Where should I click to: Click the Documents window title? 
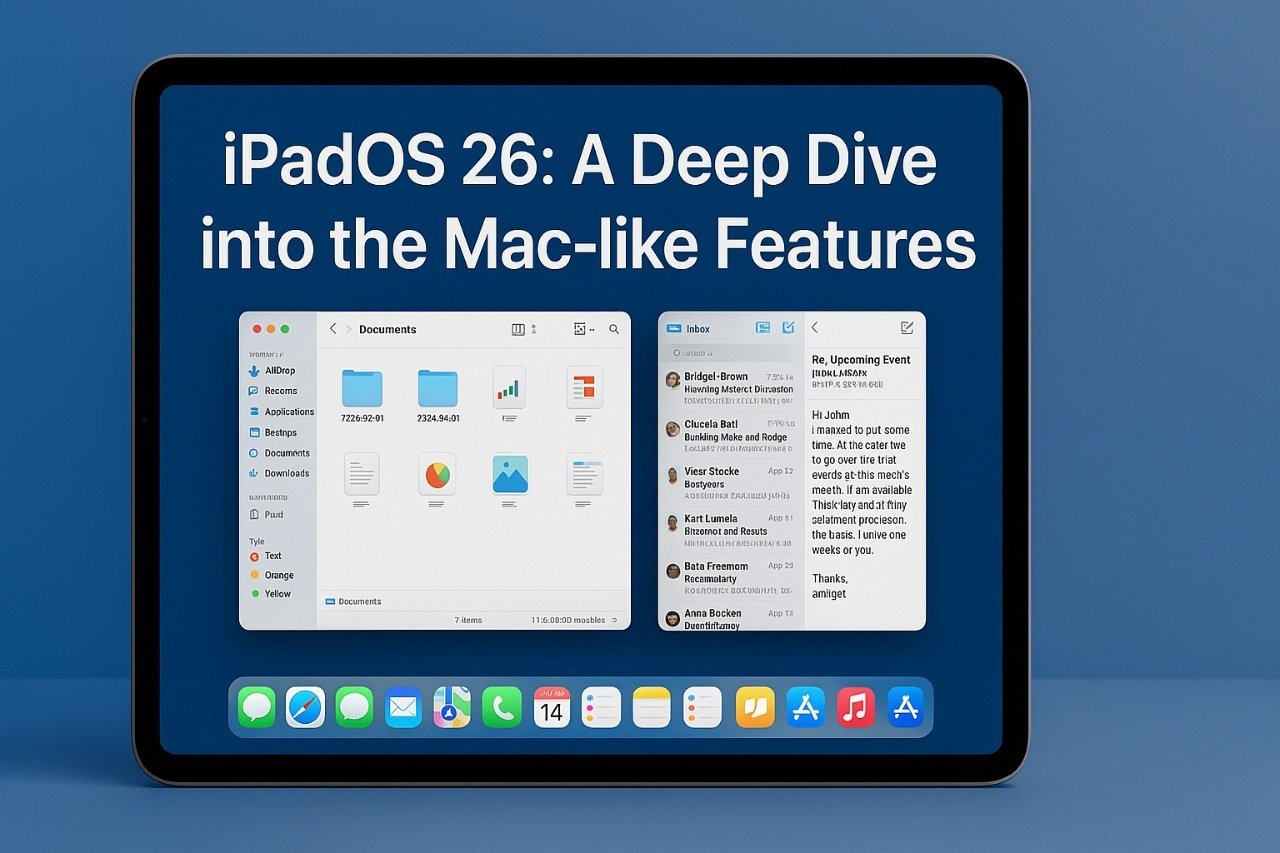(387, 329)
